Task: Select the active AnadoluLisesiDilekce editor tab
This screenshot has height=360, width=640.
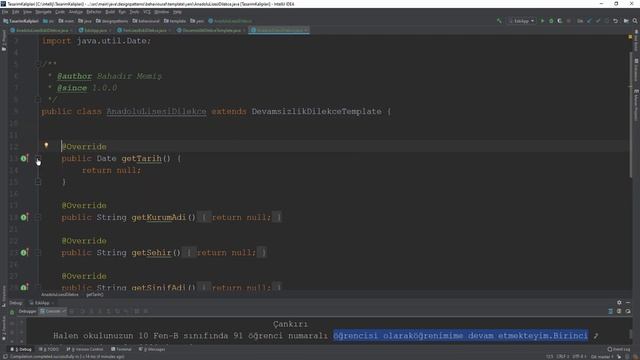Action: tap(279, 30)
